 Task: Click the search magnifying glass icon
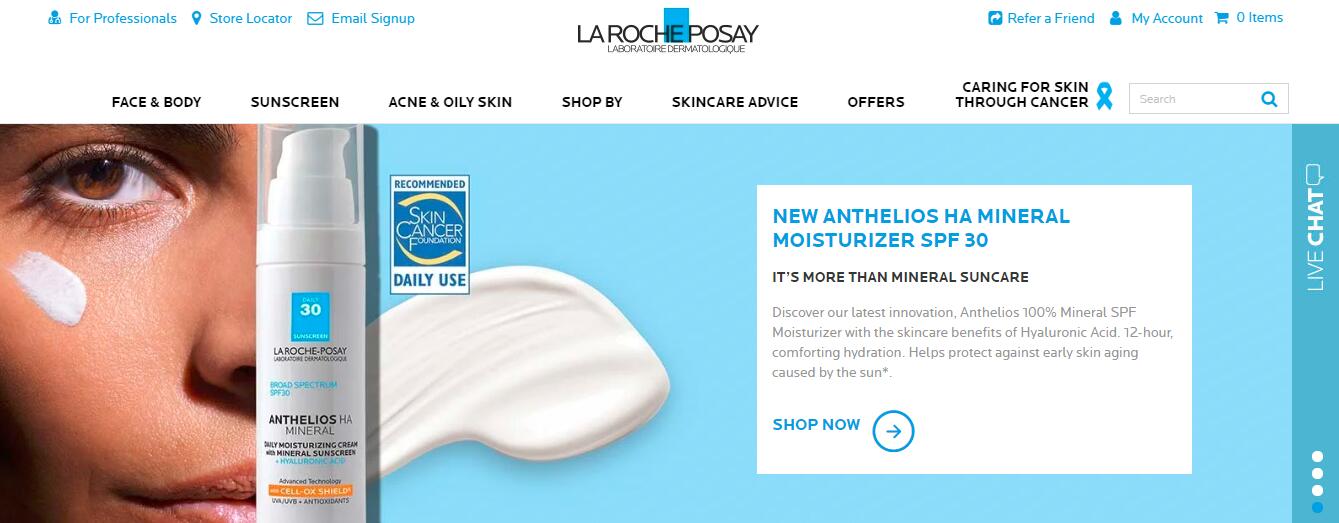tap(1269, 98)
